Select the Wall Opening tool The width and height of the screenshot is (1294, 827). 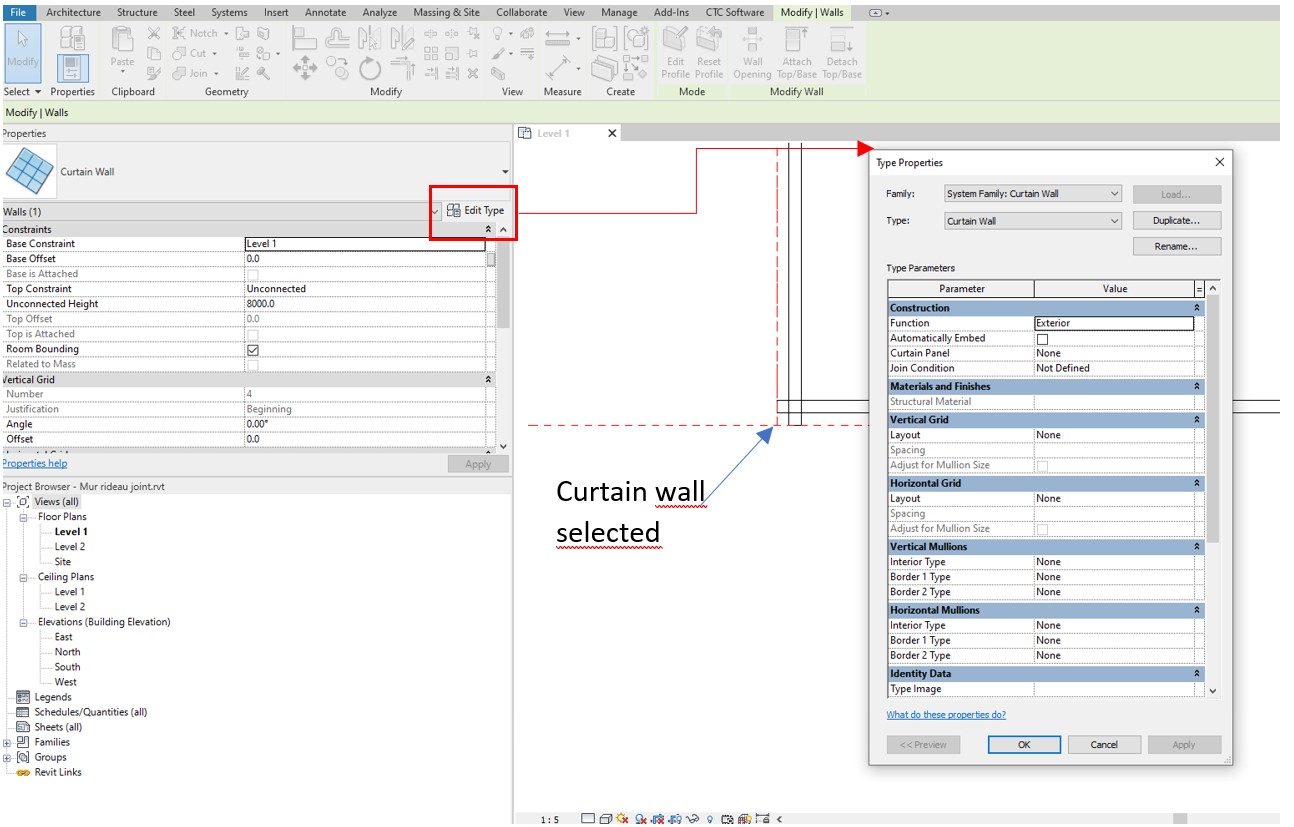coord(753,52)
